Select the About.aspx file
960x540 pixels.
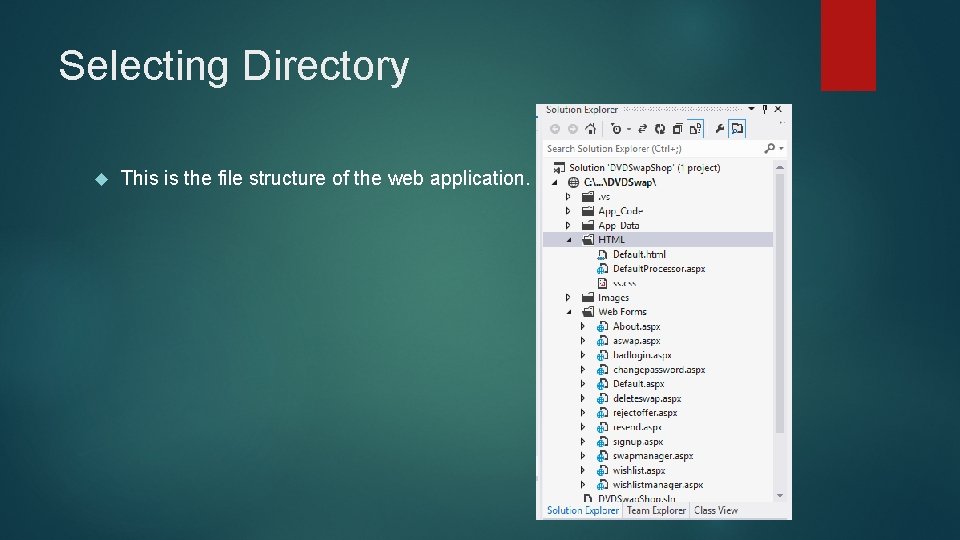pyautogui.click(x=637, y=326)
